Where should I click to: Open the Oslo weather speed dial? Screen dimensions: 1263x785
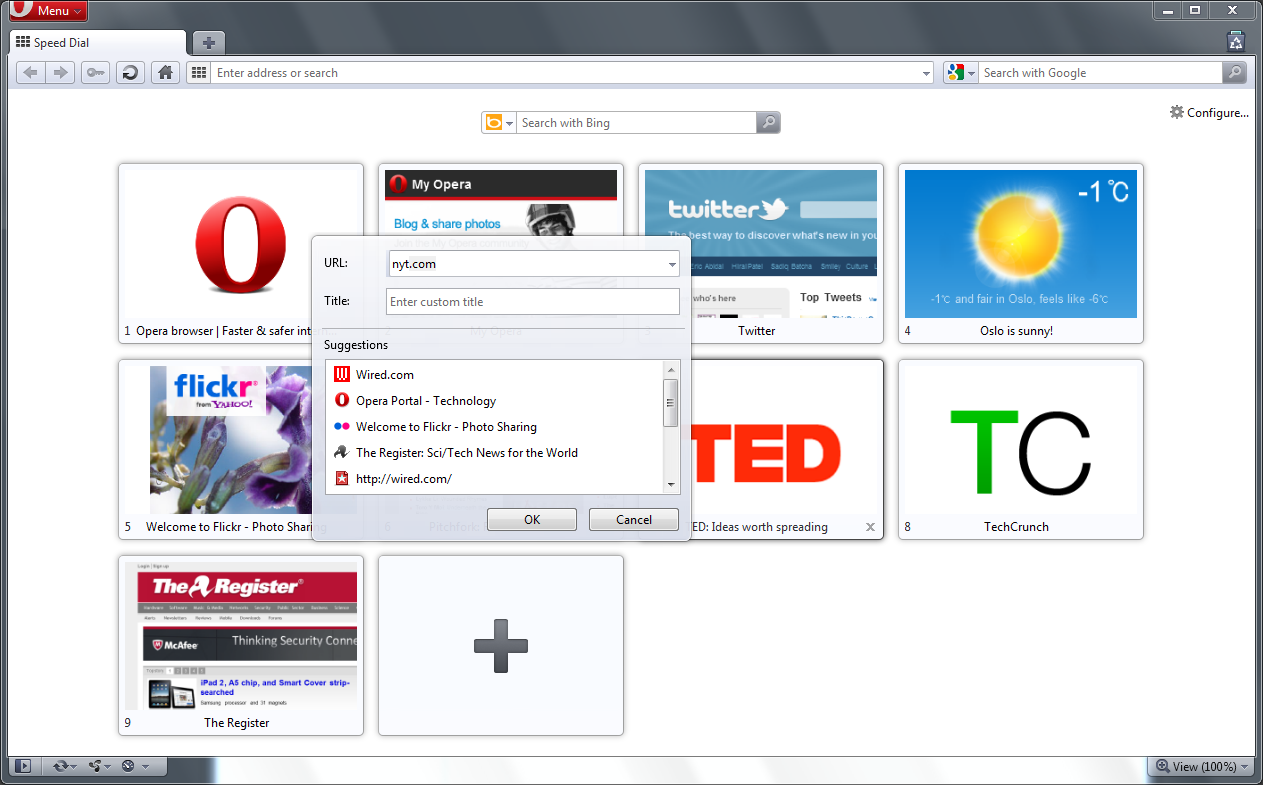tap(1020, 253)
